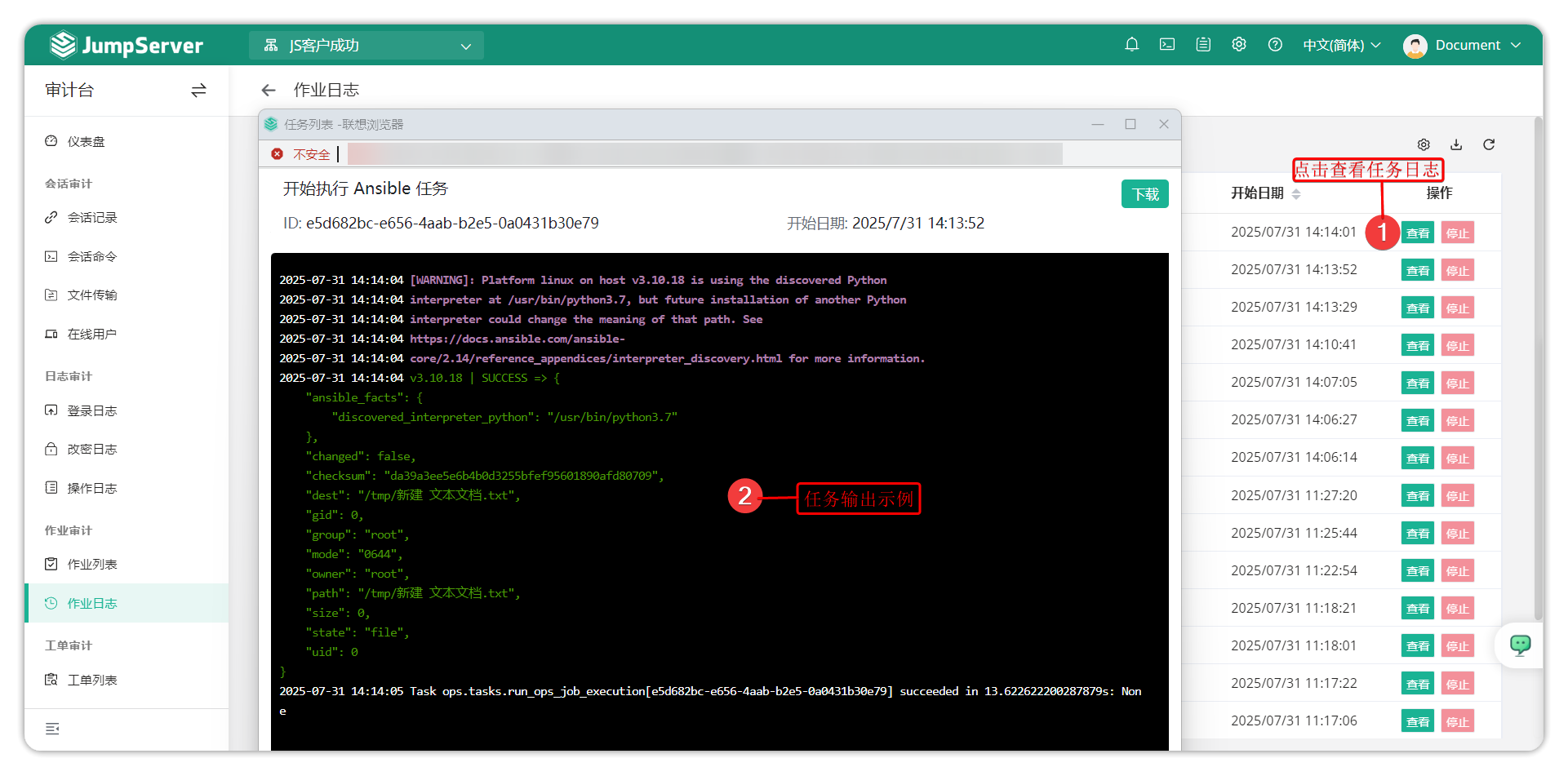Click the help question mark icon
The image size is (1568, 767).
pos(1275,45)
